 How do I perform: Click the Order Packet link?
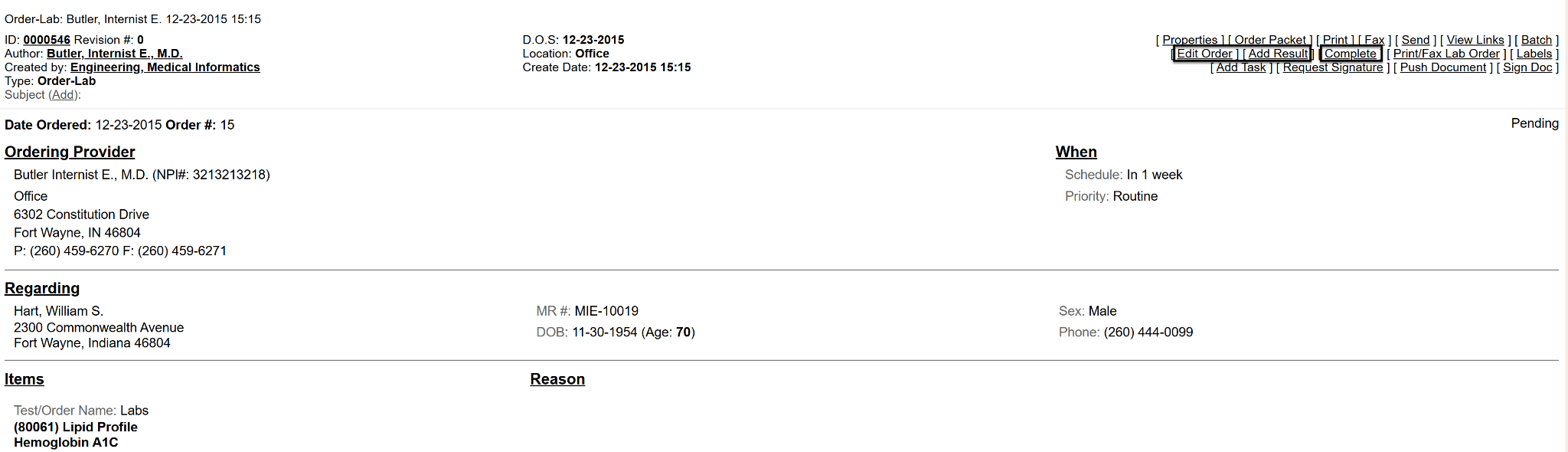[x=1270, y=40]
